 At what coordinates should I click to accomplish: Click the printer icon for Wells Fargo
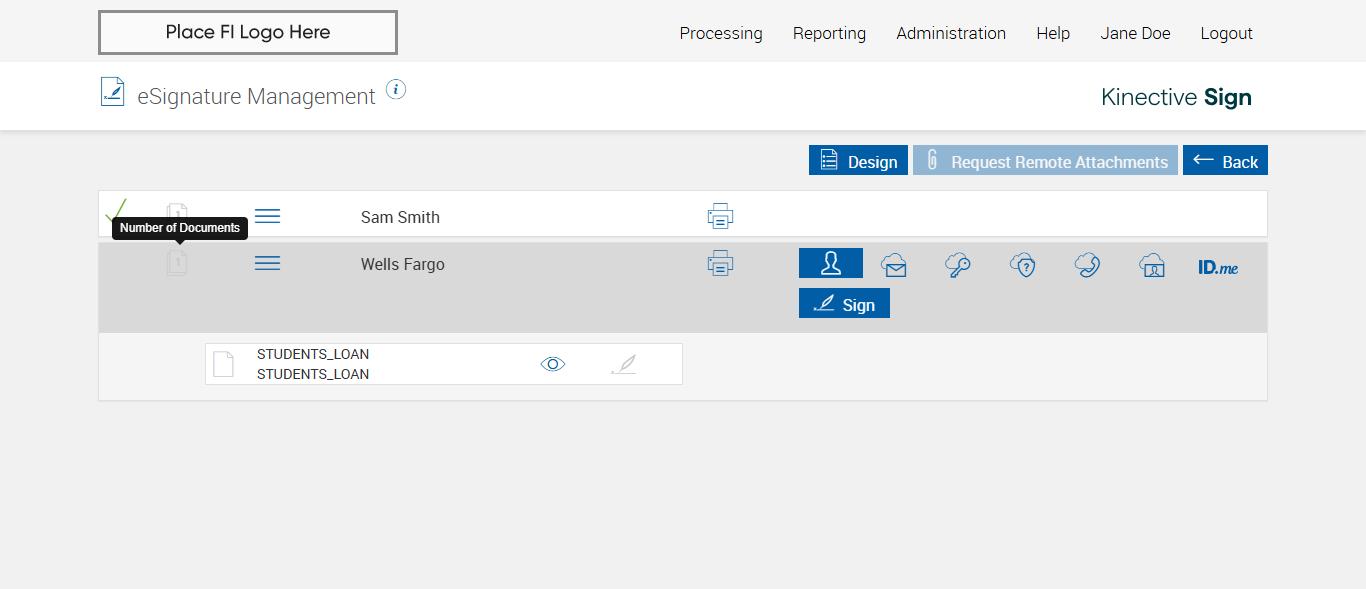point(720,264)
